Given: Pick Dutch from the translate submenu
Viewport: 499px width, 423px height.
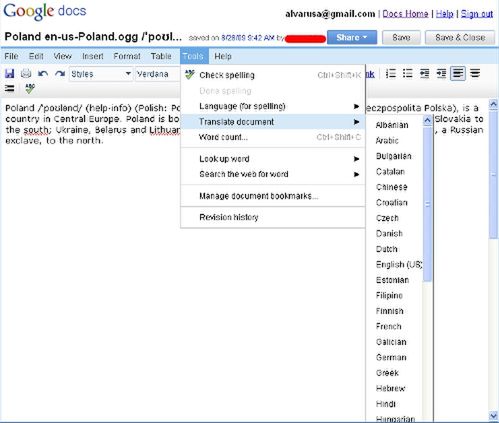Looking at the screenshot, I should click(x=387, y=249).
